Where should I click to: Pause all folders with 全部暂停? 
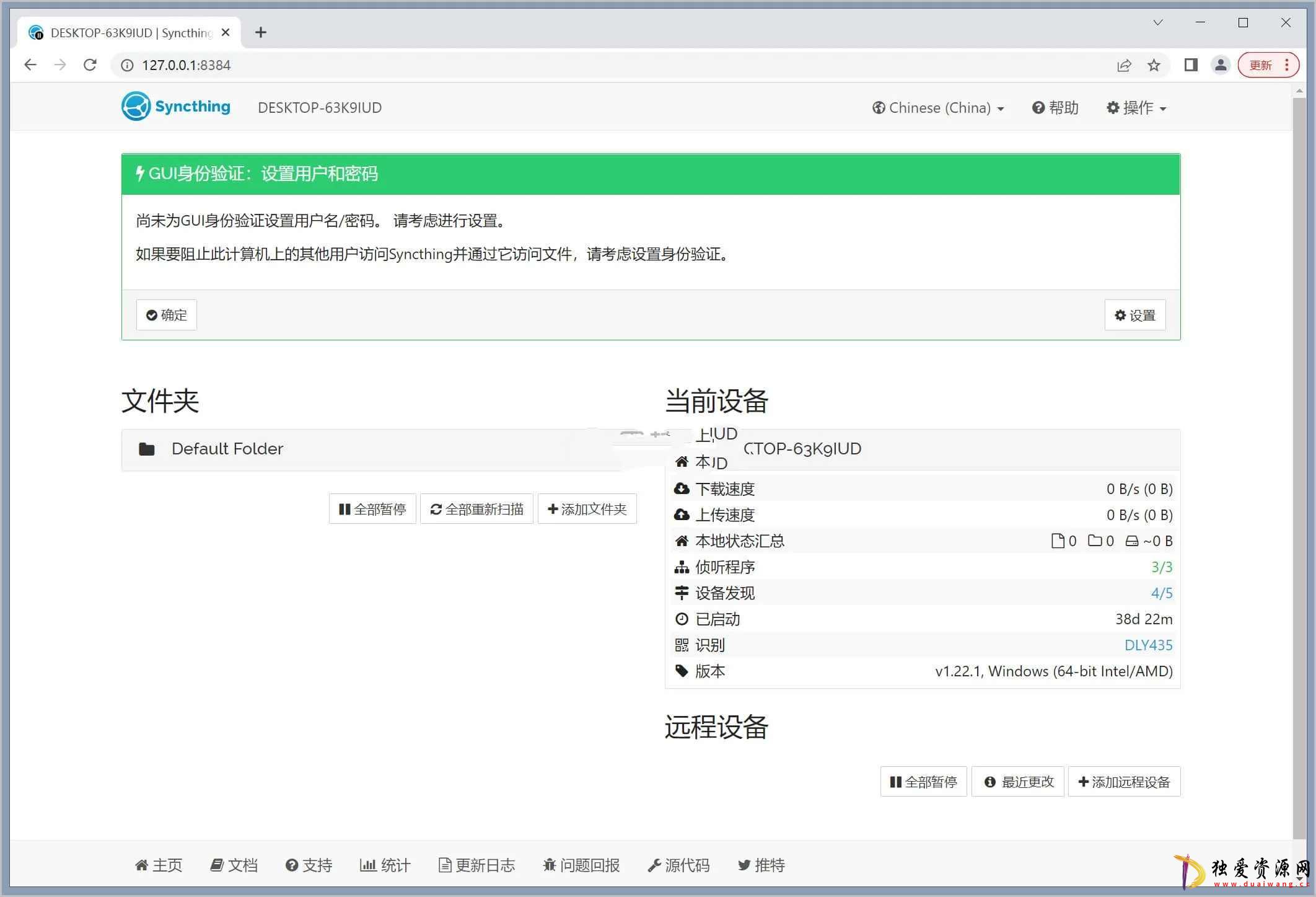tap(372, 509)
